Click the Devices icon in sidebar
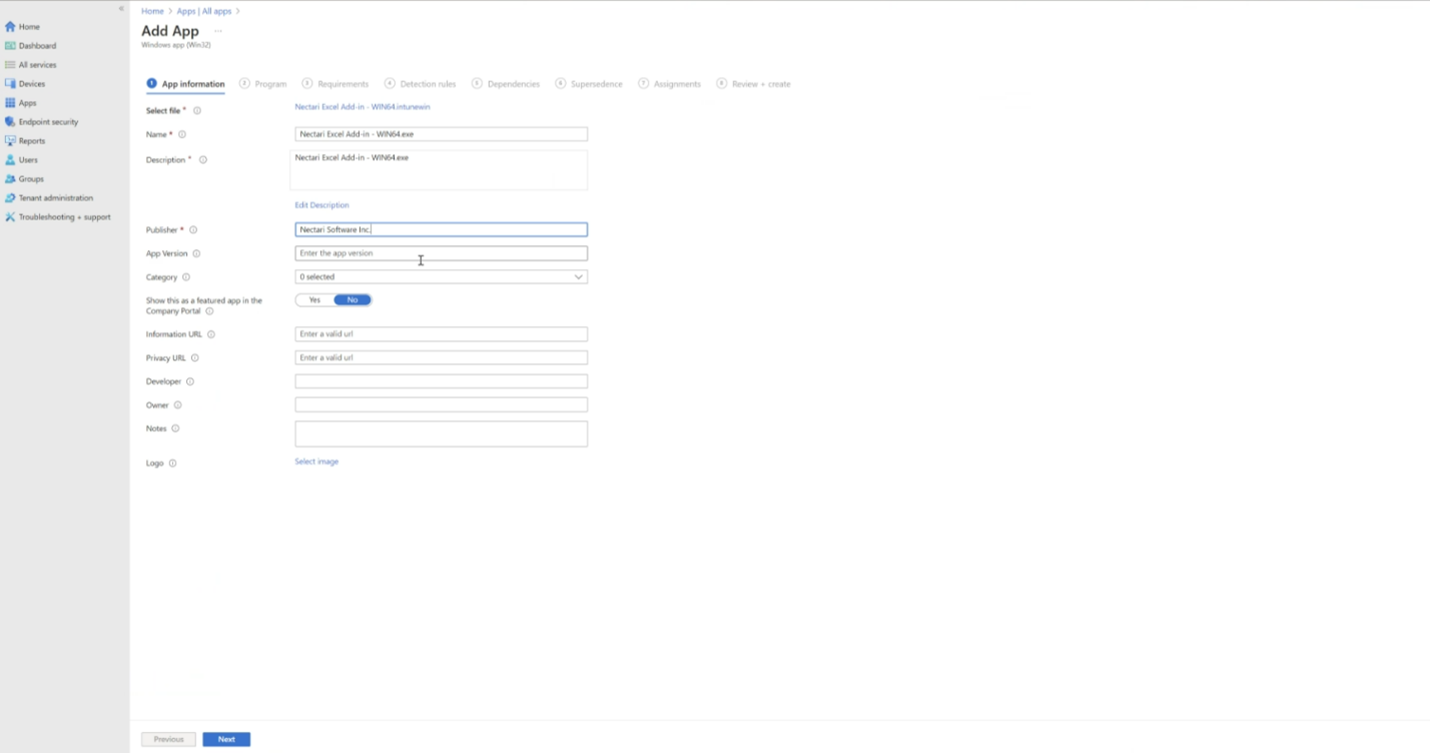The height and width of the screenshot is (753, 1430). 10,84
